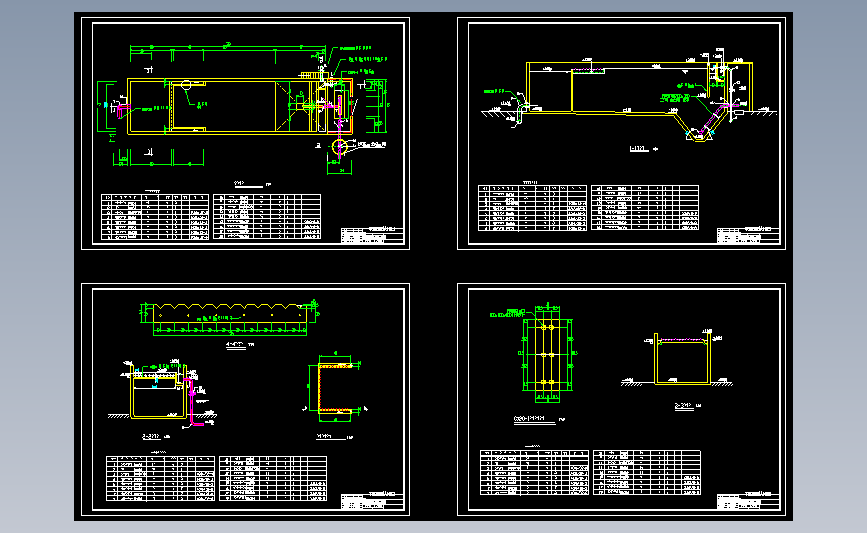
Task: Select the U-shaped tank section with magenta top line
Action: coord(682,358)
